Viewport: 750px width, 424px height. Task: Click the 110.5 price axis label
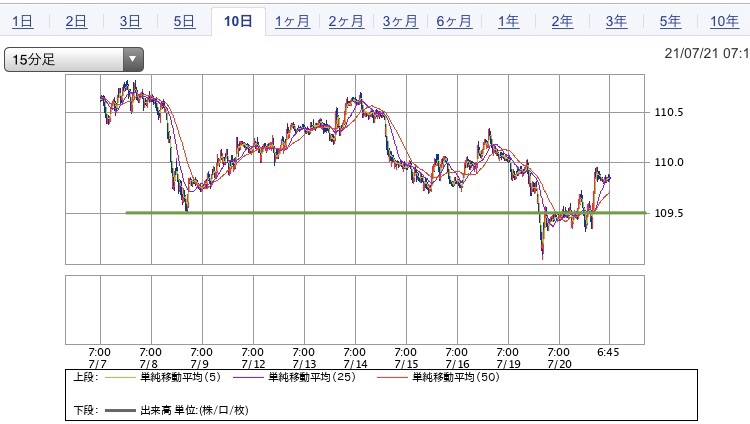pos(669,112)
